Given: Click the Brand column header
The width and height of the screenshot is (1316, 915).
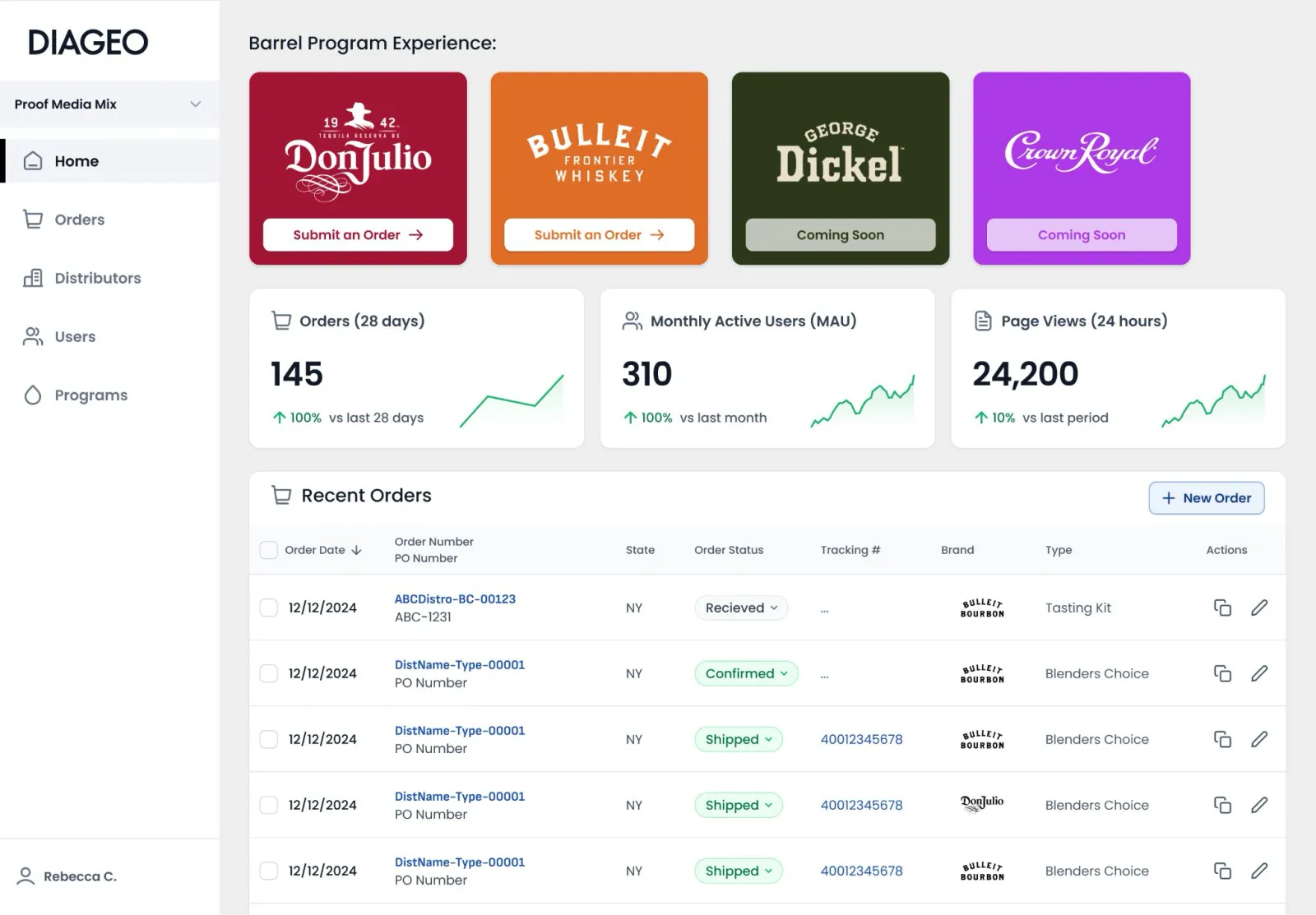Looking at the screenshot, I should coord(957,550).
